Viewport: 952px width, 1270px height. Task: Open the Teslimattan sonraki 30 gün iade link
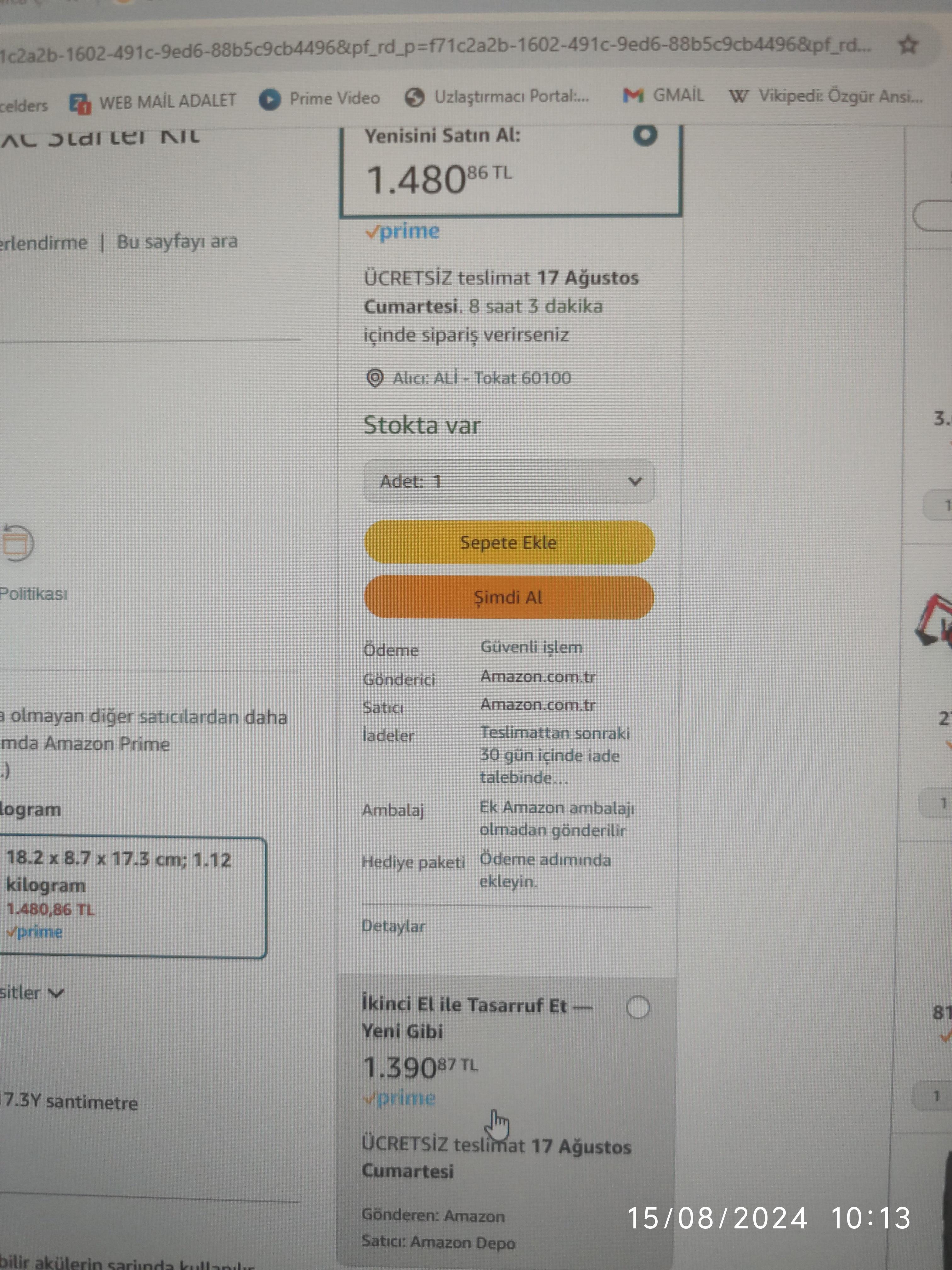555,755
